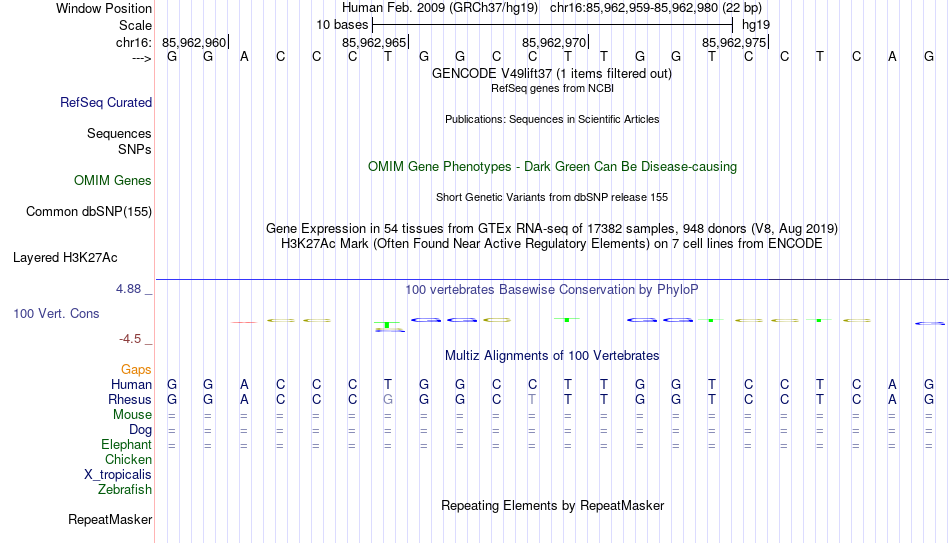Viewport: 950px width, 543px height.
Task: Click the 85,962,965 ruler position
Action: click(374, 42)
